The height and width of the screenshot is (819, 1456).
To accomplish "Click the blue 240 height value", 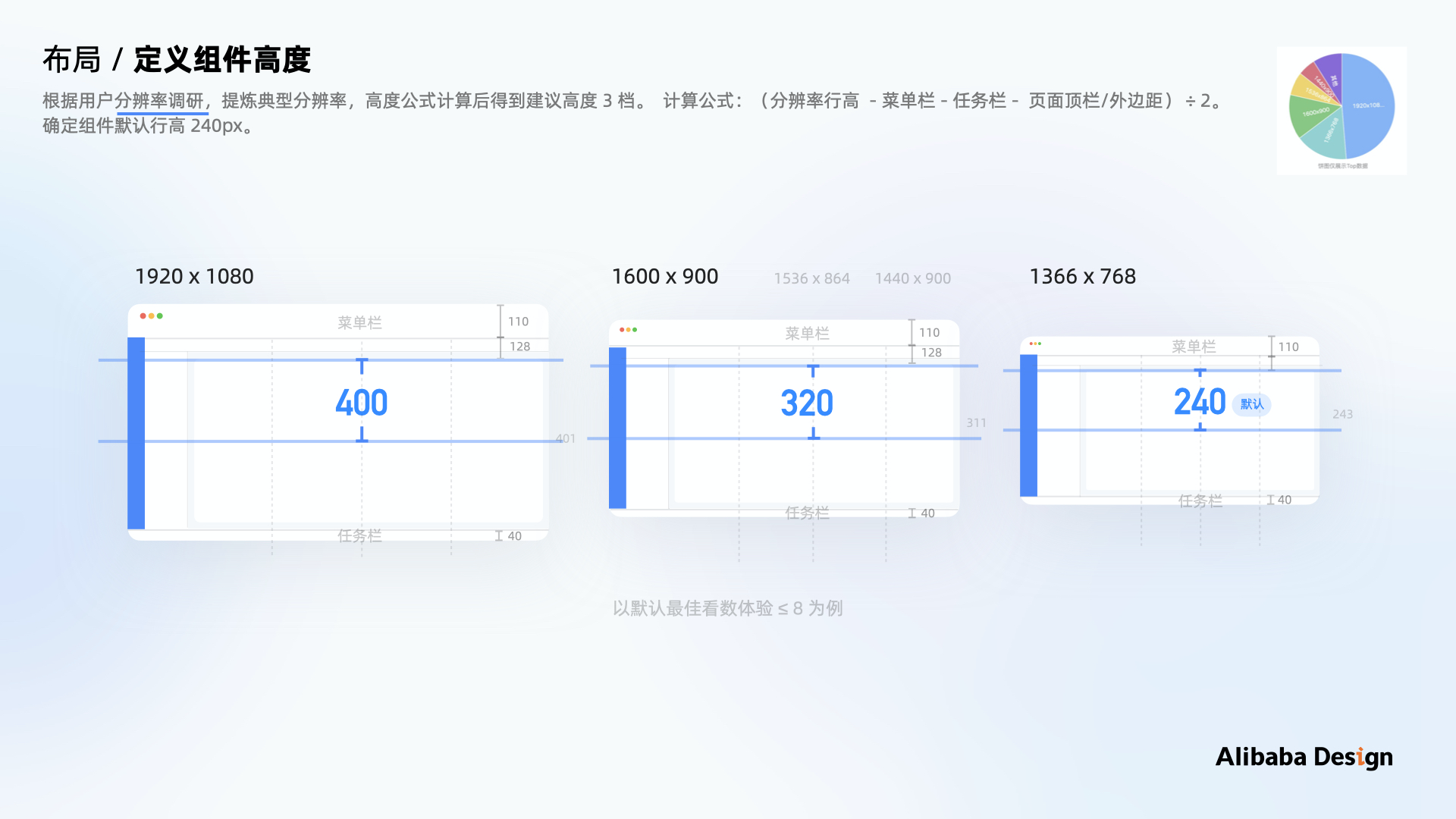I will (x=1200, y=402).
